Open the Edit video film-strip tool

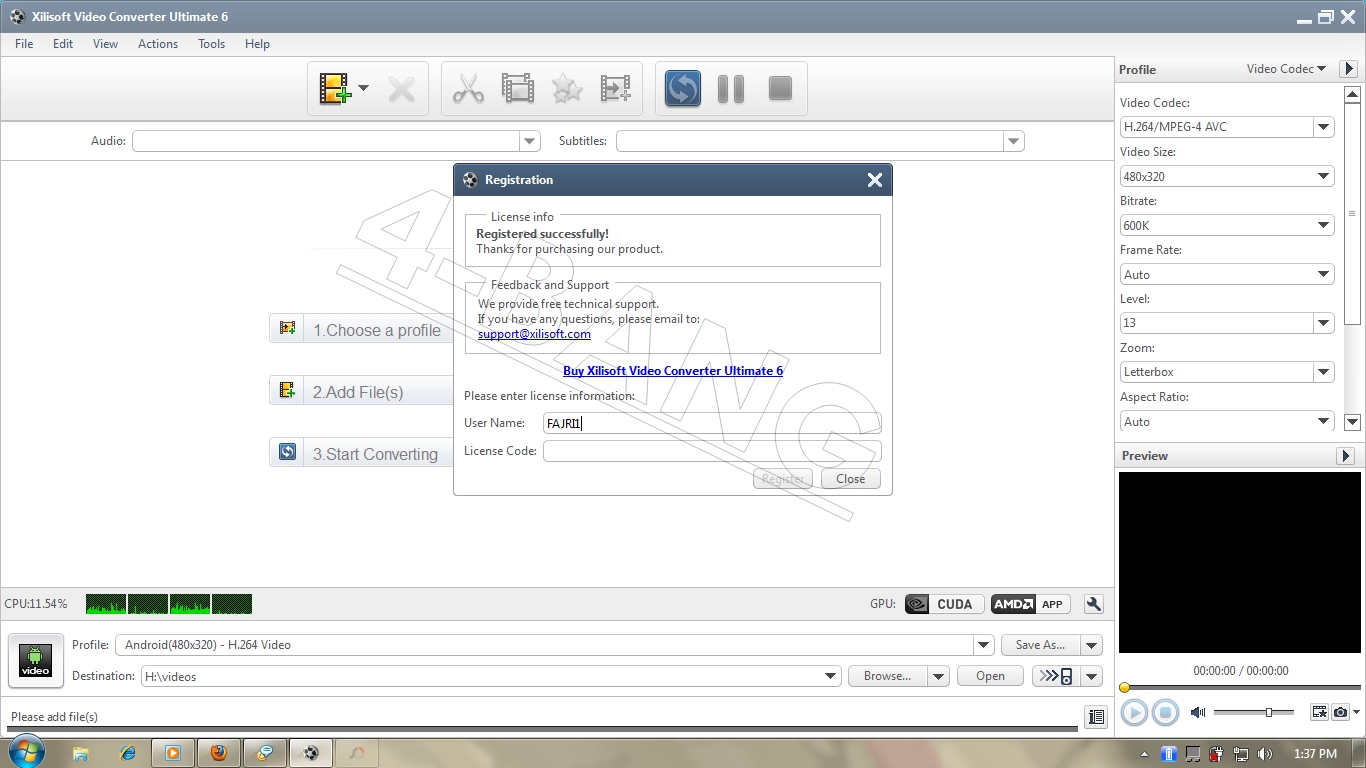click(x=518, y=89)
